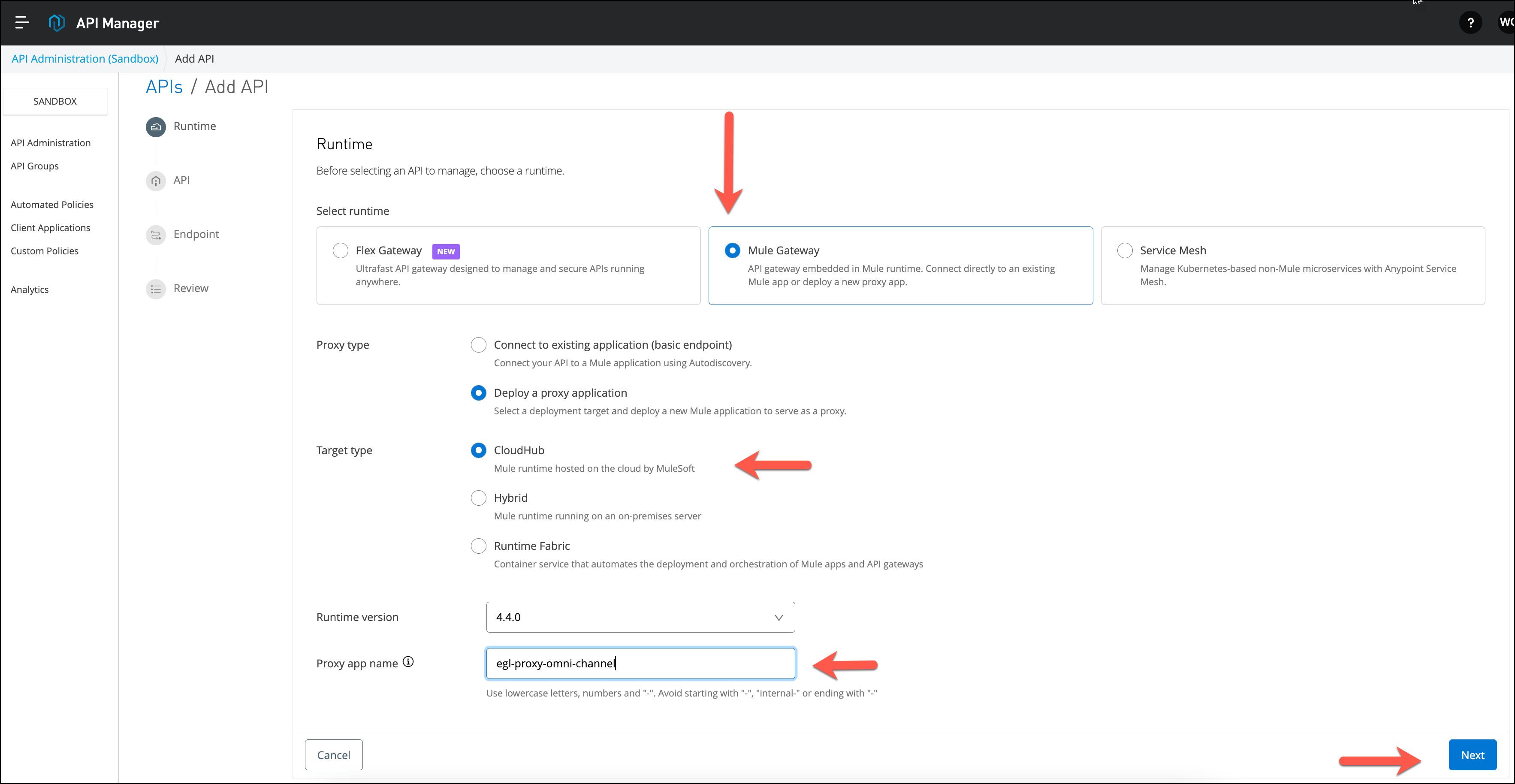Choose Deploy a proxy application option
Image resolution: width=1515 pixels, height=784 pixels.
(x=479, y=393)
